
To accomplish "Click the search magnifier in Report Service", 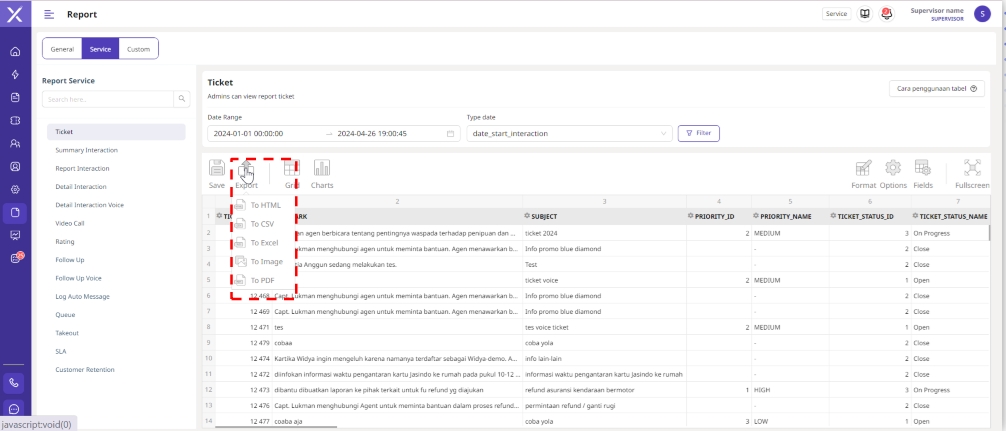I will (x=181, y=99).
